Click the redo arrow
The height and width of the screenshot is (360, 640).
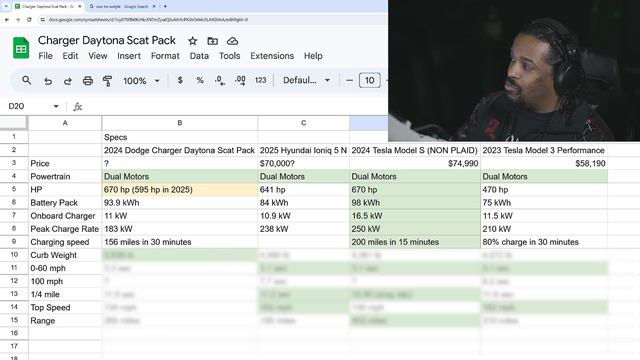pyautogui.click(x=67, y=81)
